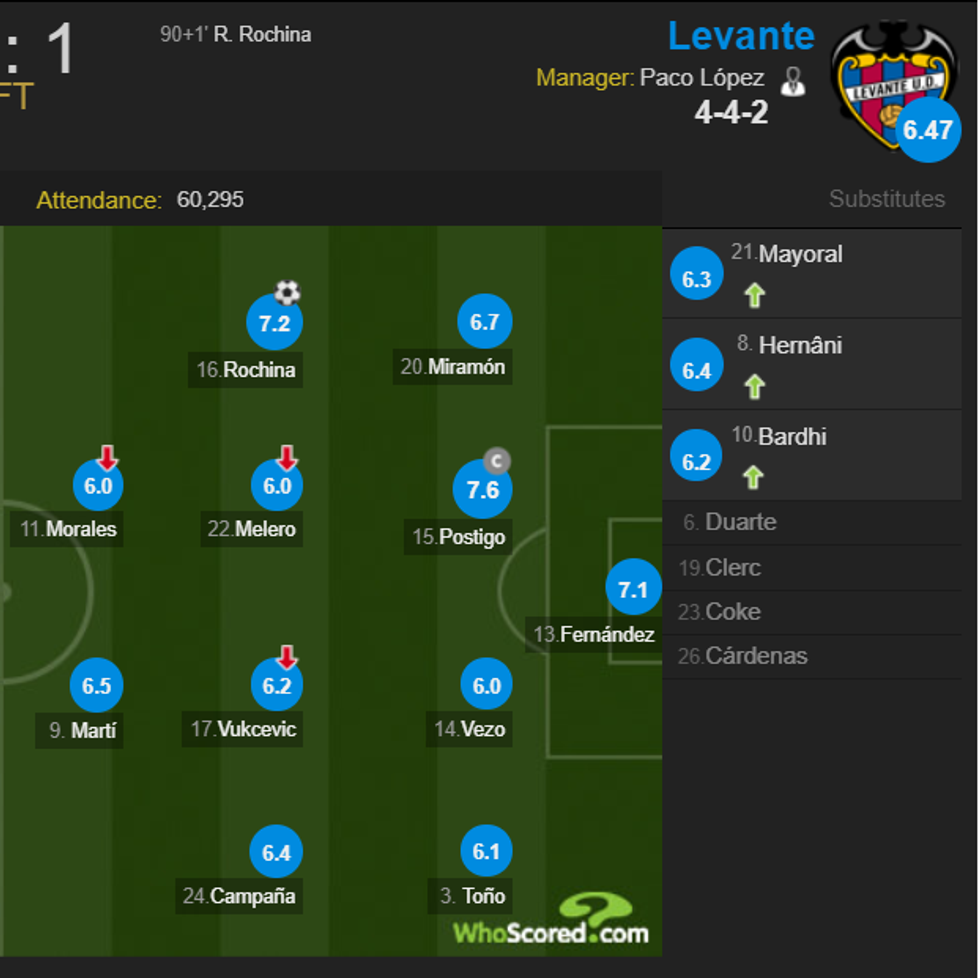Click the goal icon above Rochina
This screenshot has height=978, width=980.
click(x=286, y=292)
